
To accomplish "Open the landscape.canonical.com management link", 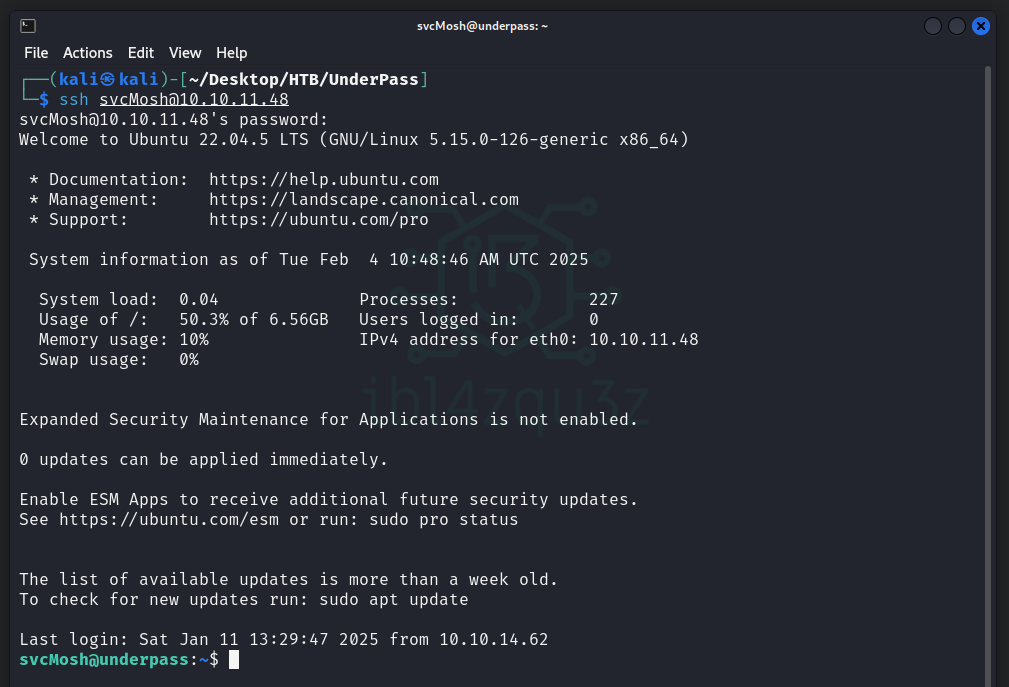I will 363,200.
